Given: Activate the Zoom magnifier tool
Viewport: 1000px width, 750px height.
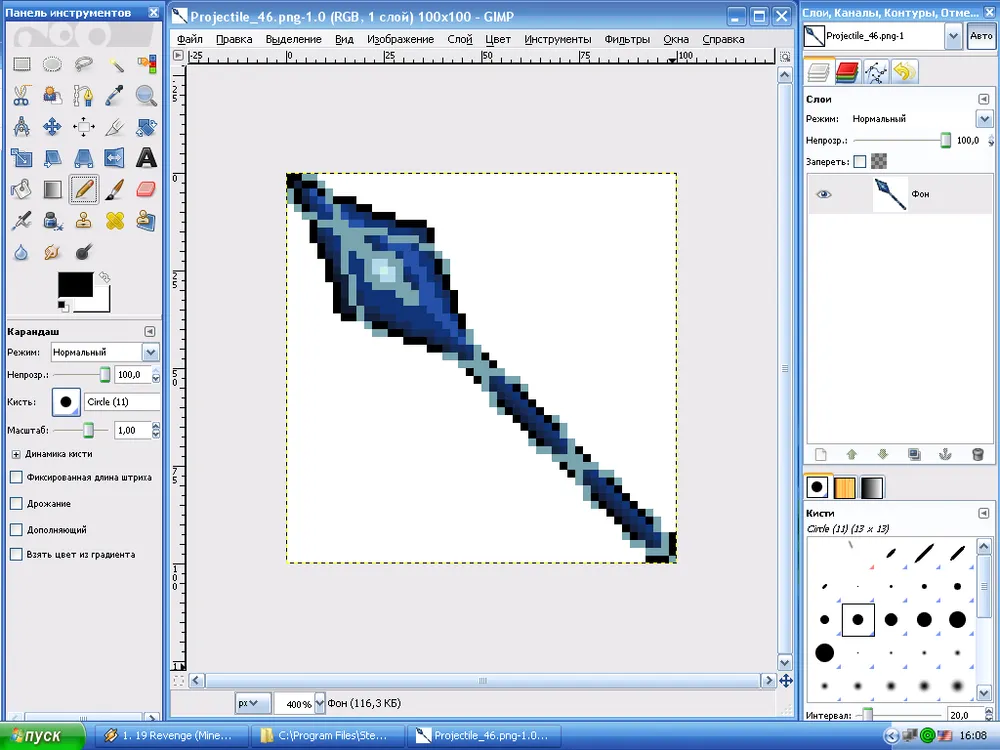Looking at the screenshot, I should (146, 96).
